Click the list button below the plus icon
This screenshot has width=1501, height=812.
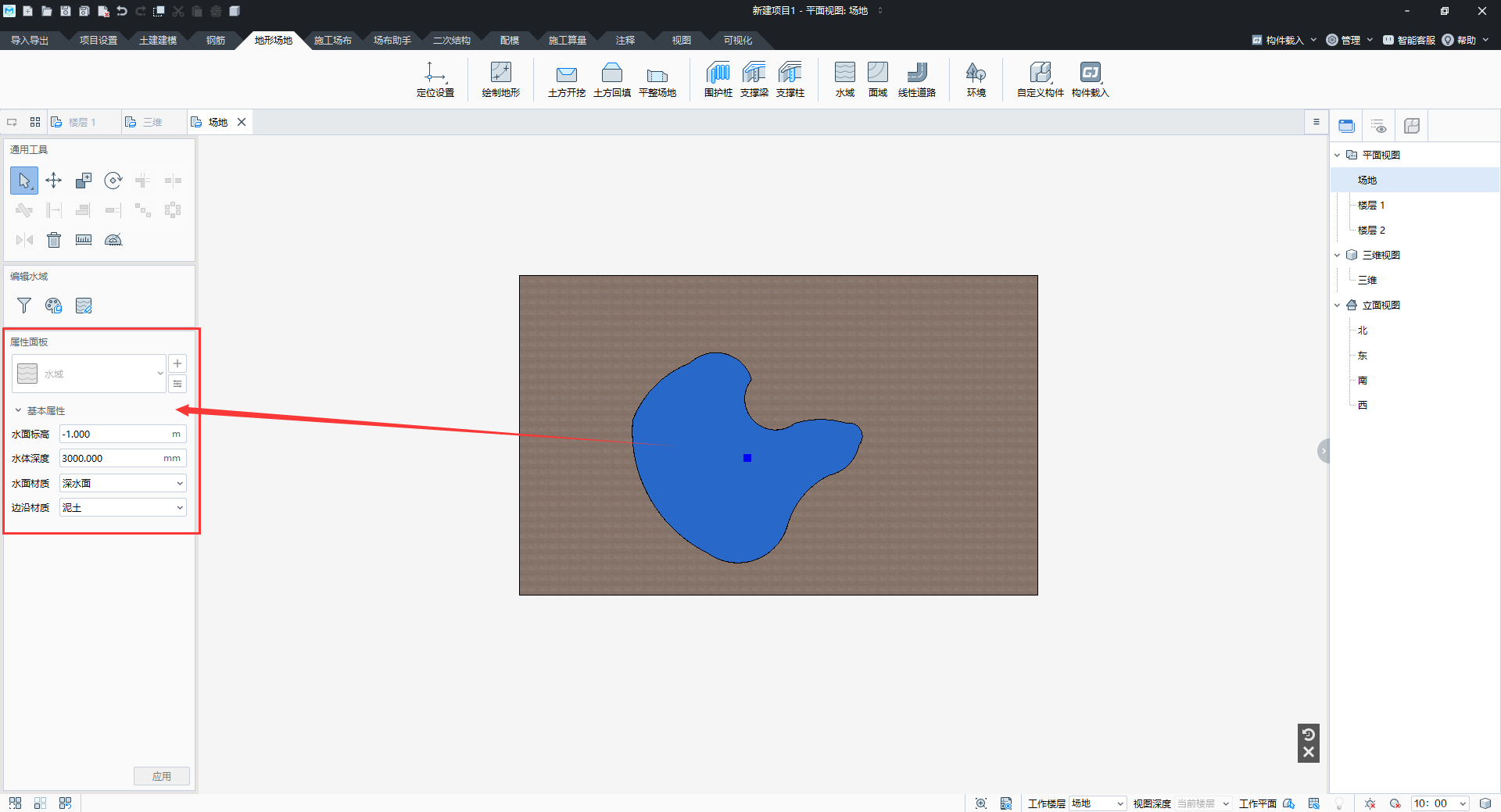pyautogui.click(x=177, y=384)
